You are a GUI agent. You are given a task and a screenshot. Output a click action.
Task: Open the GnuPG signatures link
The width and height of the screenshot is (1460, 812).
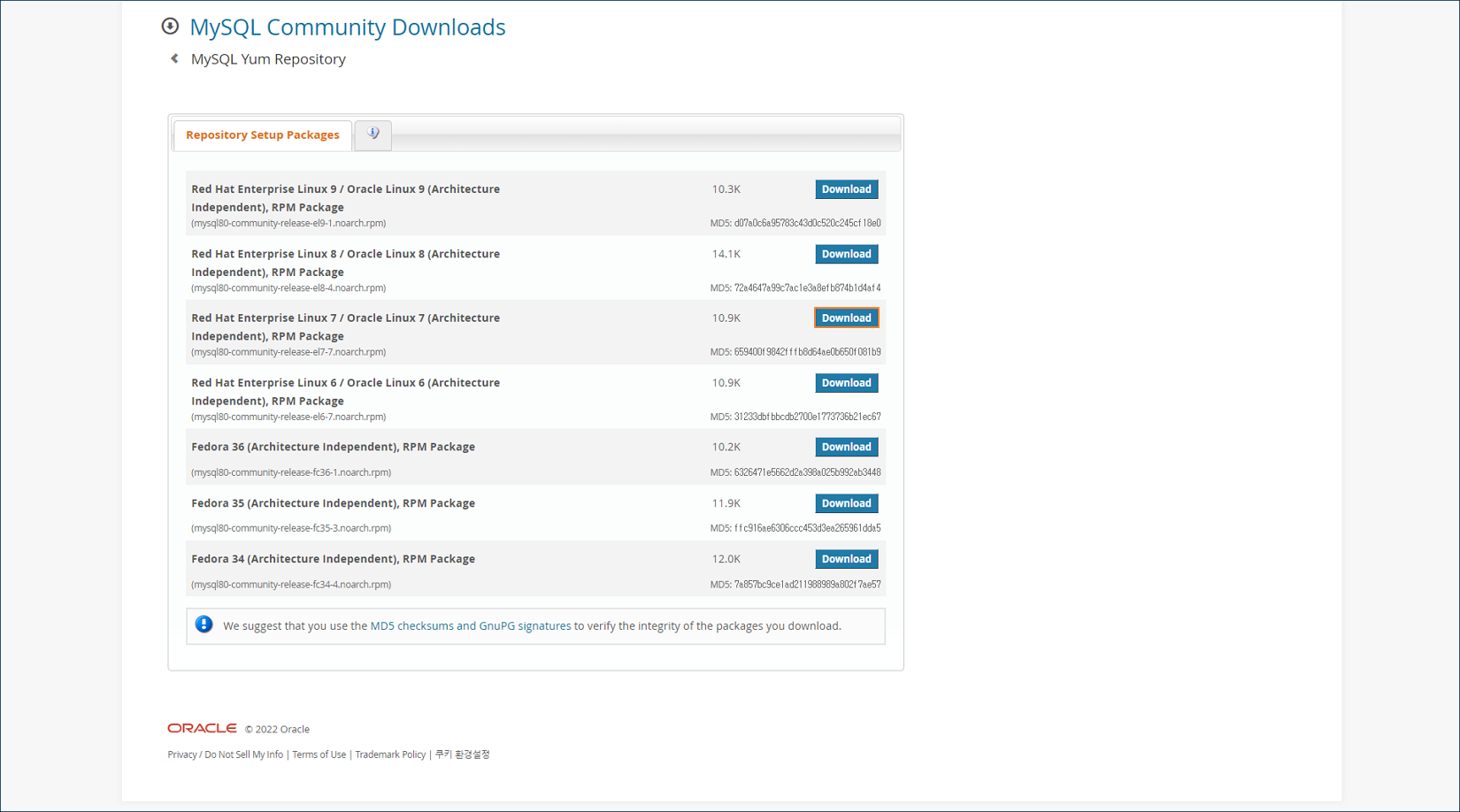(x=525, y=626)
